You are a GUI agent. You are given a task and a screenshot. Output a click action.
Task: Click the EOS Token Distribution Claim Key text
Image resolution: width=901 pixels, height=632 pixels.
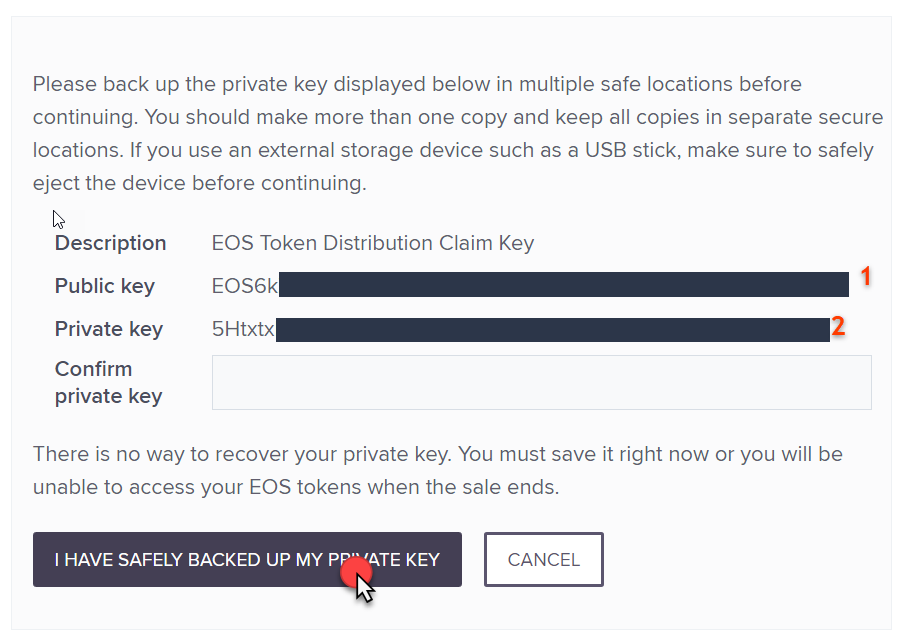(373, 243)
